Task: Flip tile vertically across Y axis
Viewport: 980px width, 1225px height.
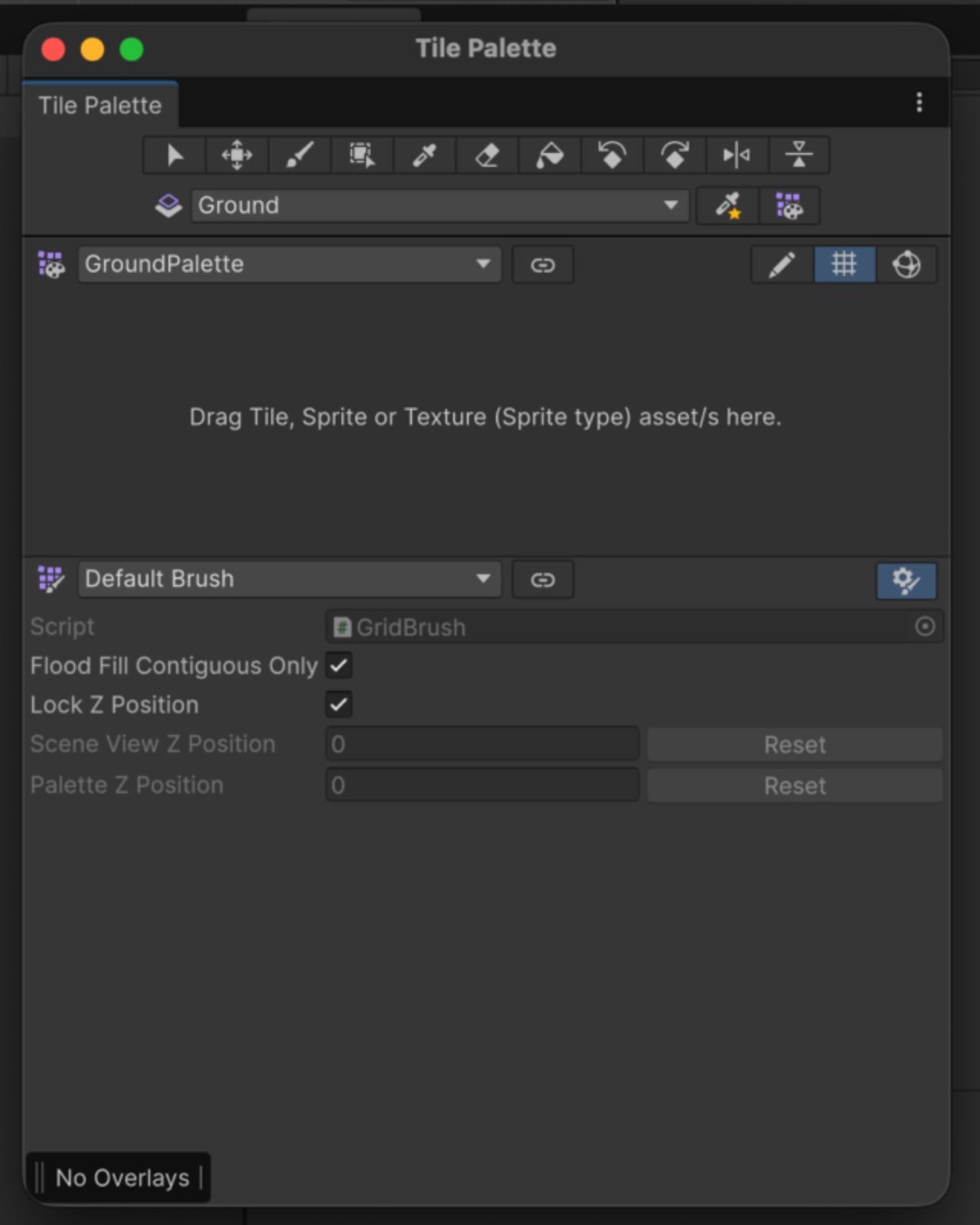Action: tap(799, 155)
